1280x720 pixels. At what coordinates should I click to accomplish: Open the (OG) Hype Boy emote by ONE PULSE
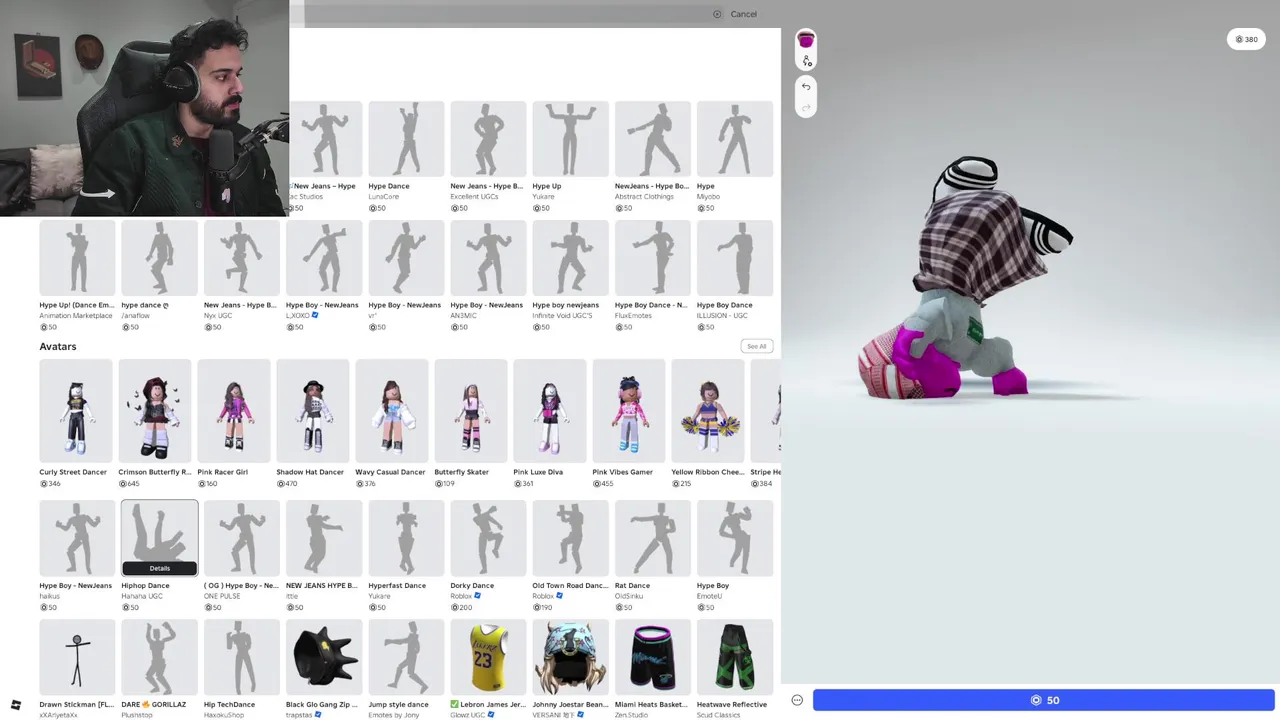click(242, 556)
